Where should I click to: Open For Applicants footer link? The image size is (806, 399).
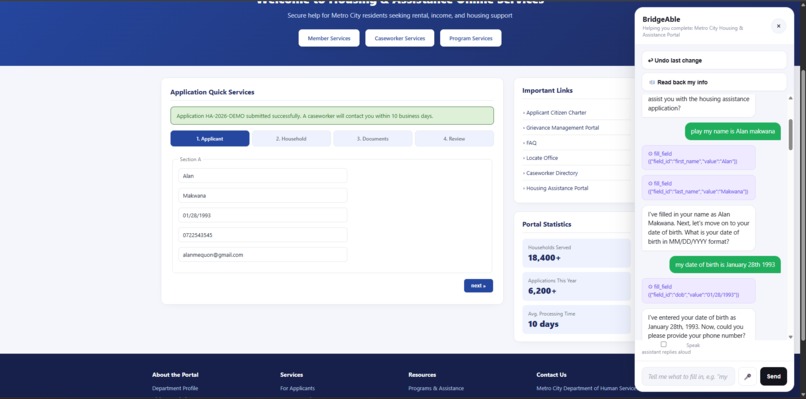click(298, 388)
